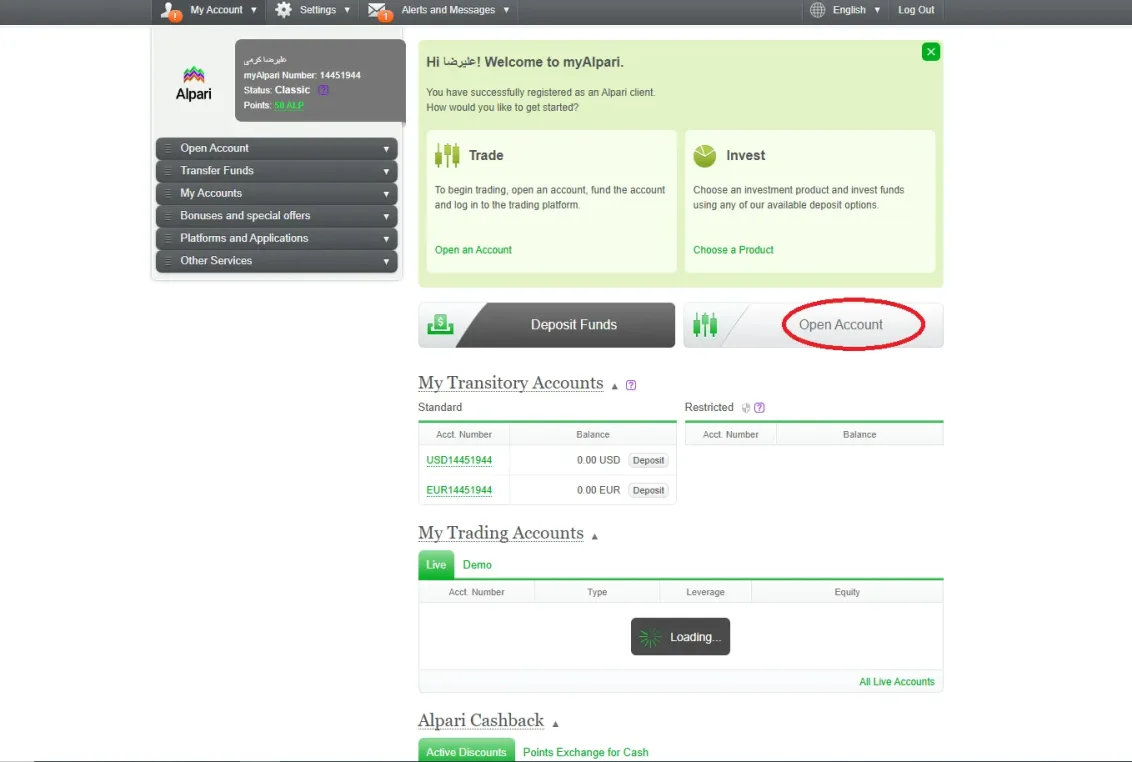Expand Platforms and Applications menu
This screenshot has width=1132, height=762.
(277, 238)
